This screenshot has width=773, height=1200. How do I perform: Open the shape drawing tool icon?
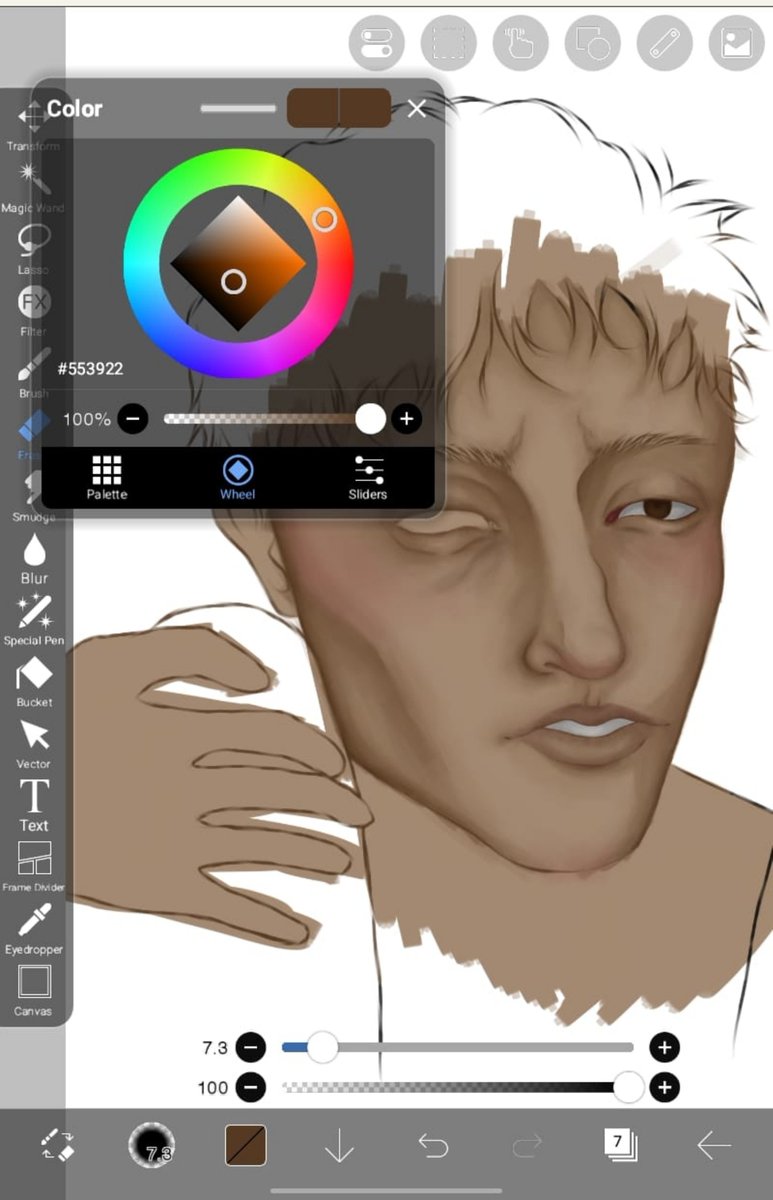[592, 43]
